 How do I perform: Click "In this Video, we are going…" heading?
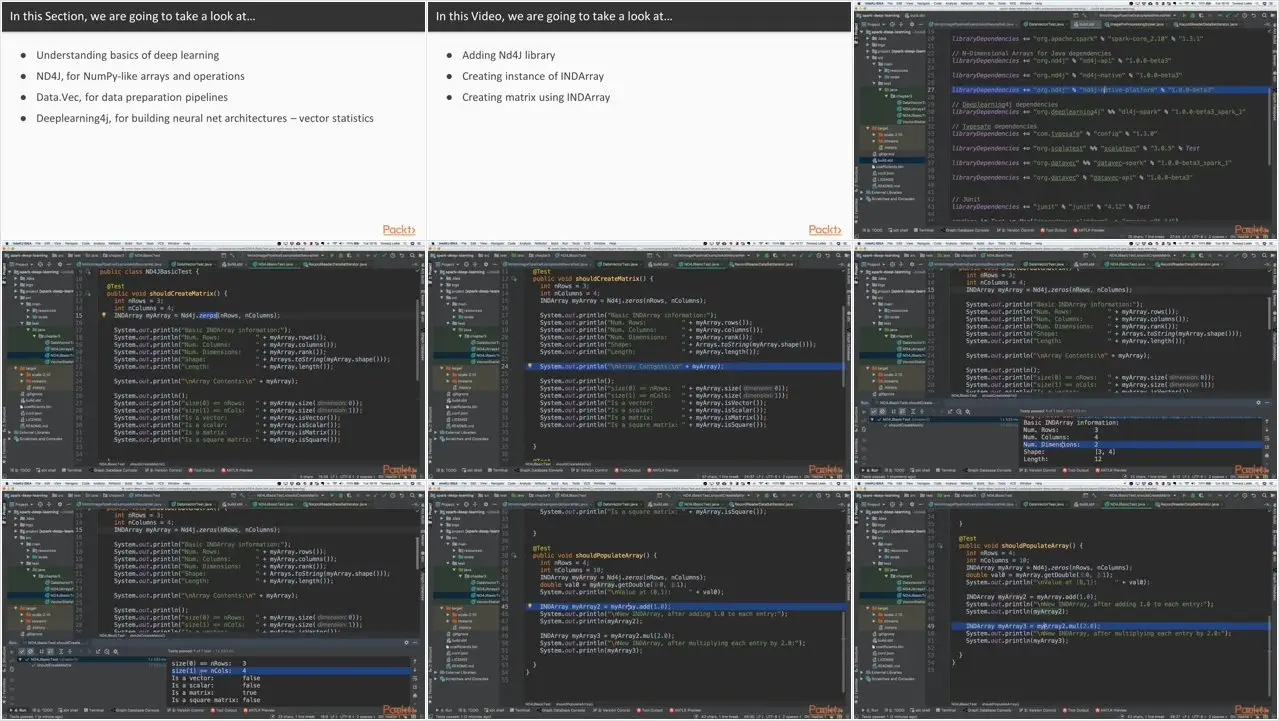[x=553, y=16]
